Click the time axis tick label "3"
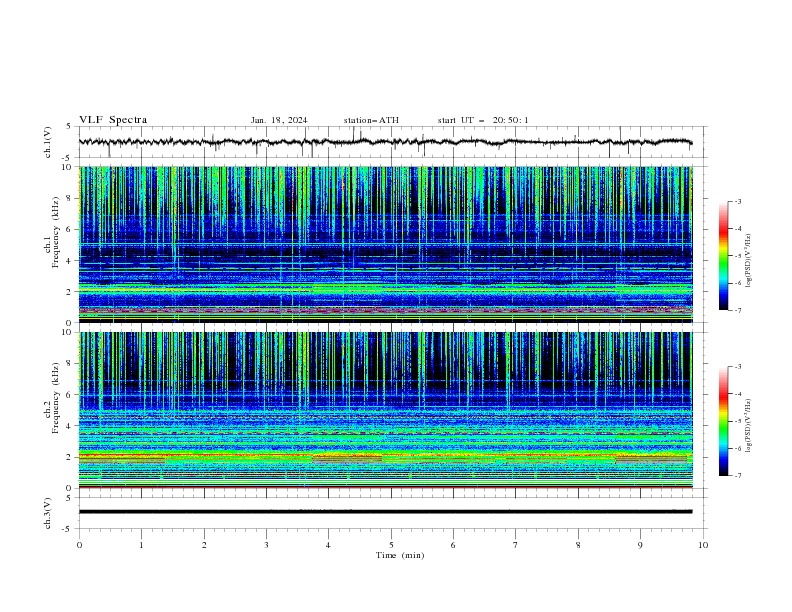792x612 pixels. 266,545
